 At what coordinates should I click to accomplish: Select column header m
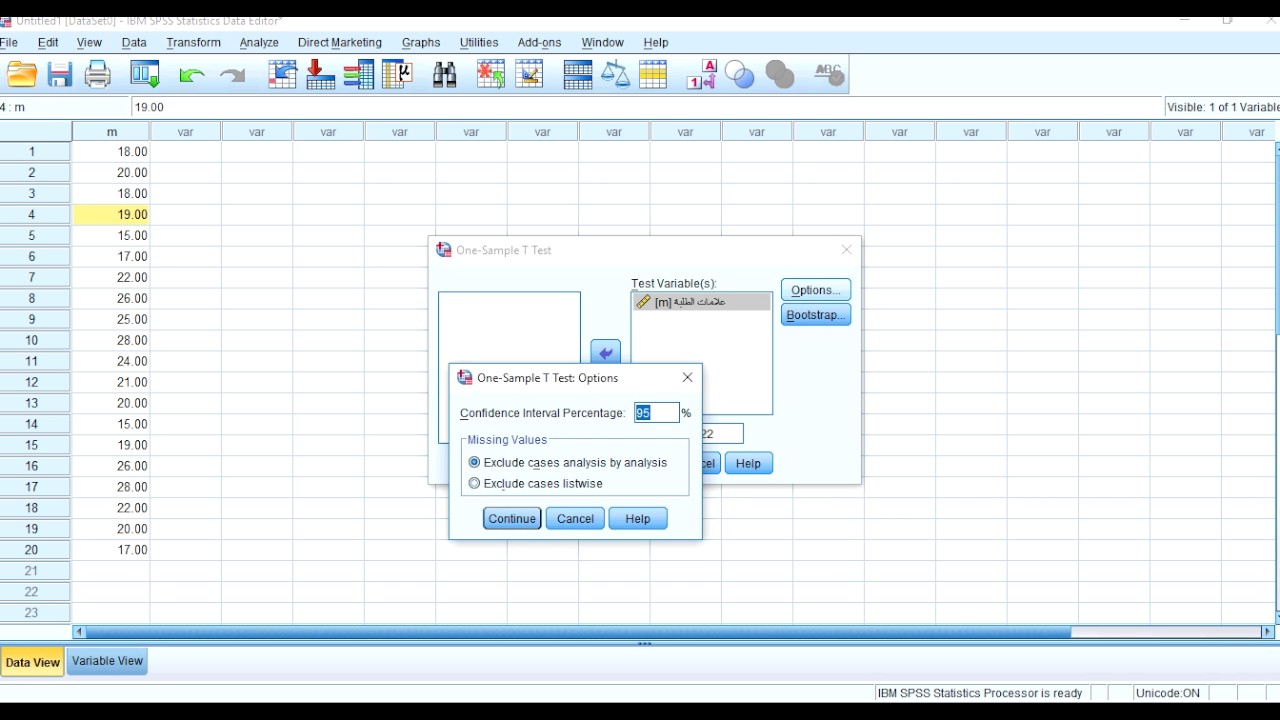coord(111,132)
